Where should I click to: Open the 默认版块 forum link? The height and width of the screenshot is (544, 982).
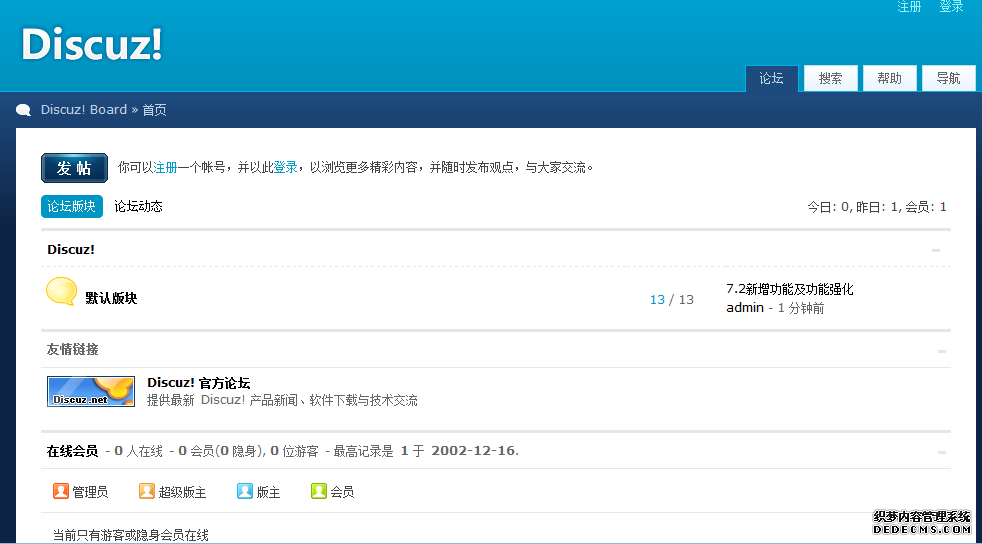click(111, 298)
